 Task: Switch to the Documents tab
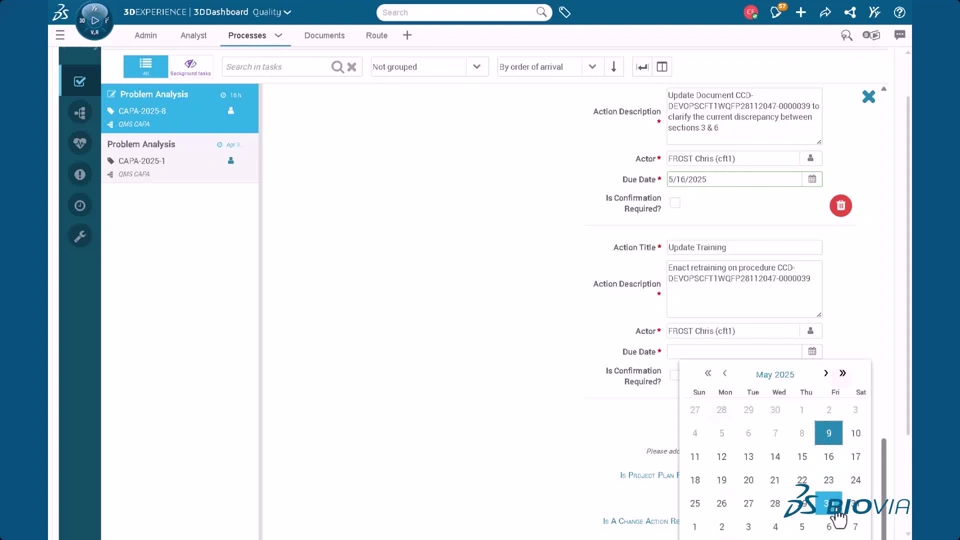coord(324,36)
